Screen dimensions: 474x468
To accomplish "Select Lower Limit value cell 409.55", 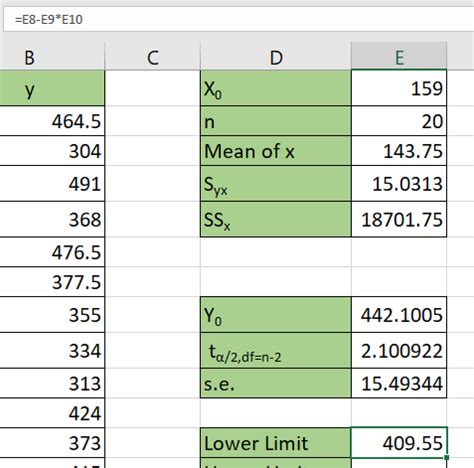I will point(399,443).
